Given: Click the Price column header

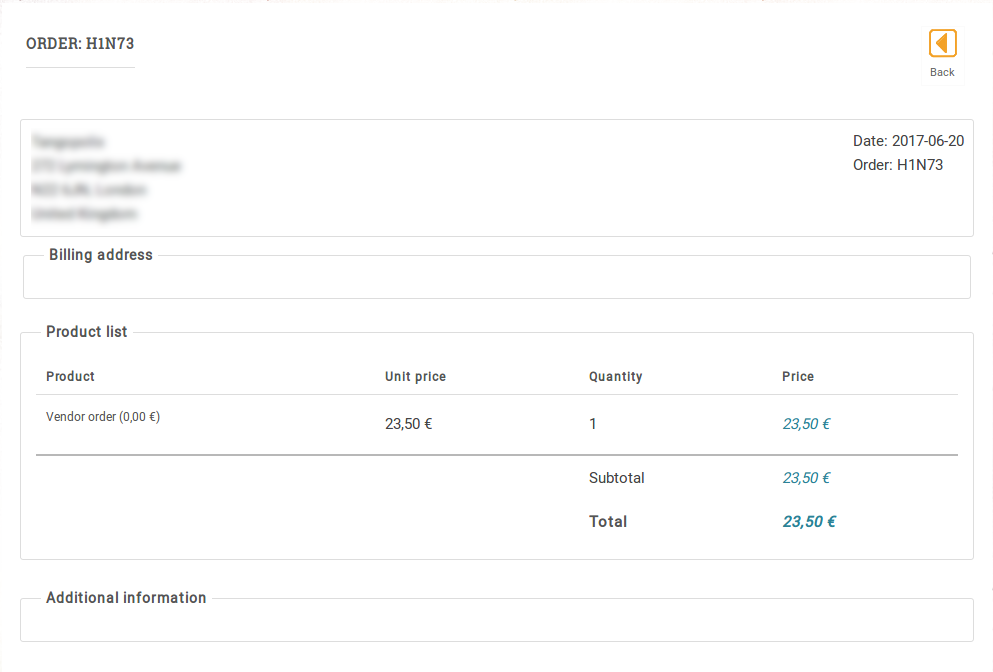Looking at the screenshot, I should [x=798, y=377].
